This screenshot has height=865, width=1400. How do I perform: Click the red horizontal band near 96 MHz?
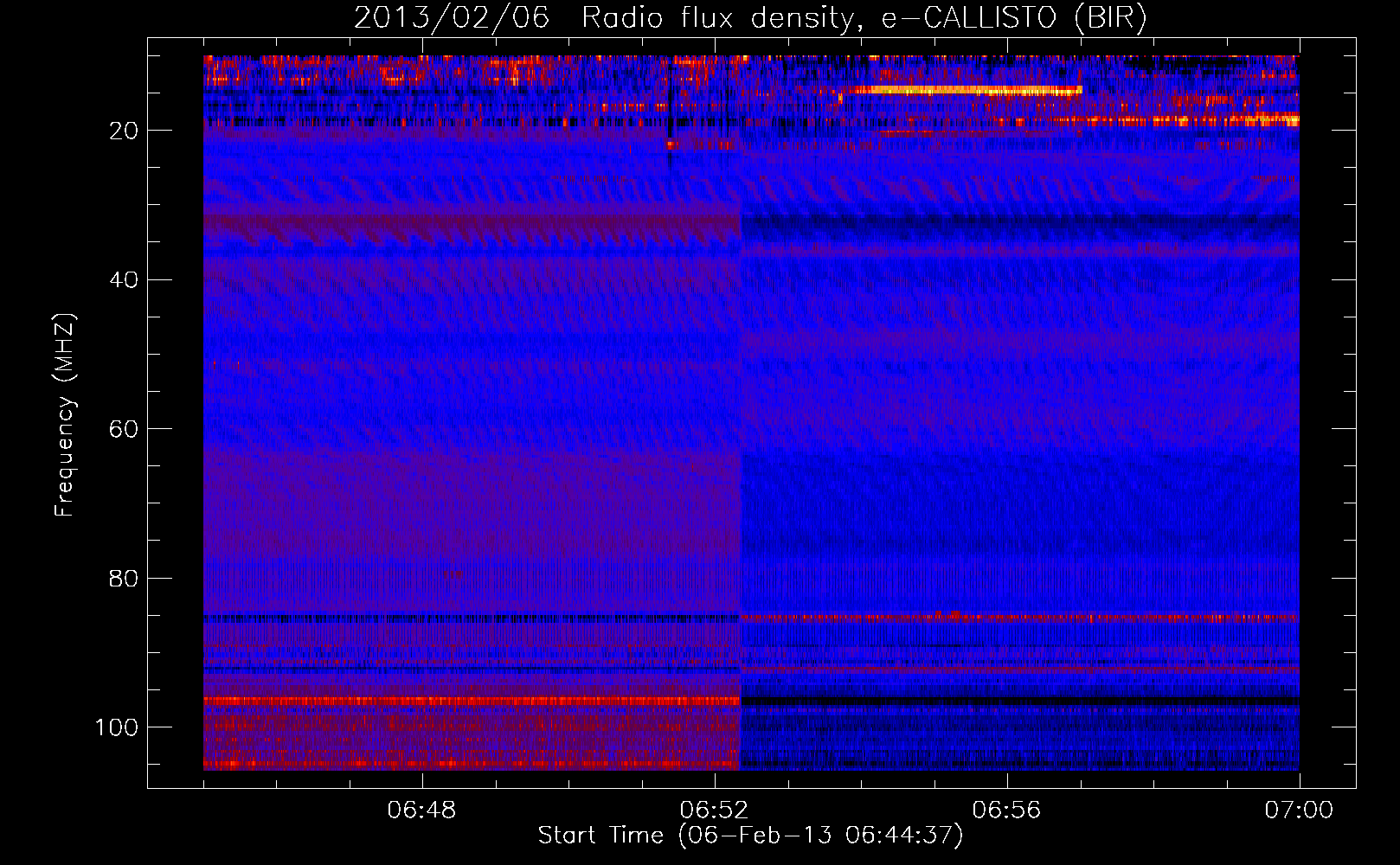[472, 701]
